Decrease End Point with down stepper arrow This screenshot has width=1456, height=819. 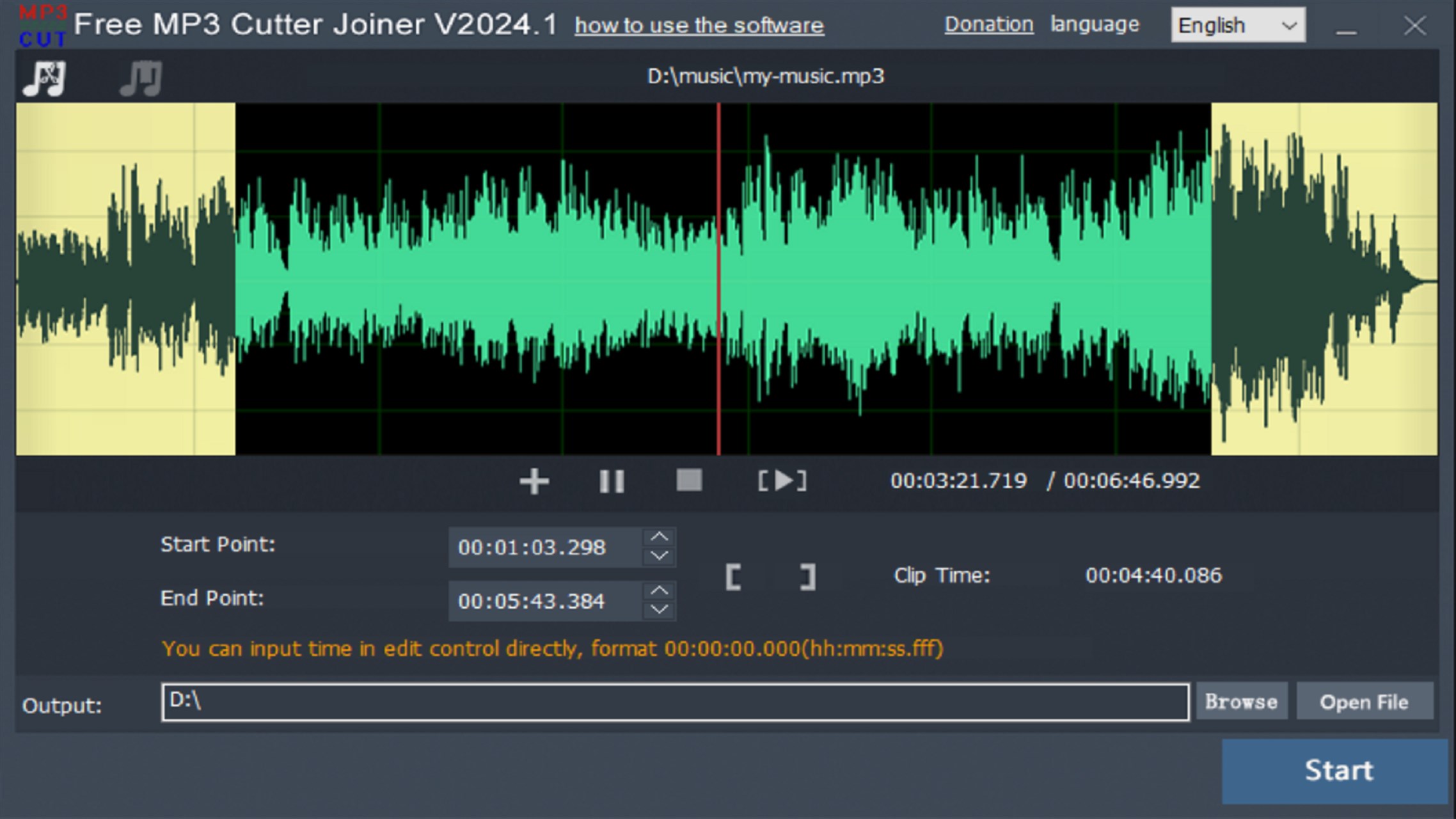pos(660,612)
